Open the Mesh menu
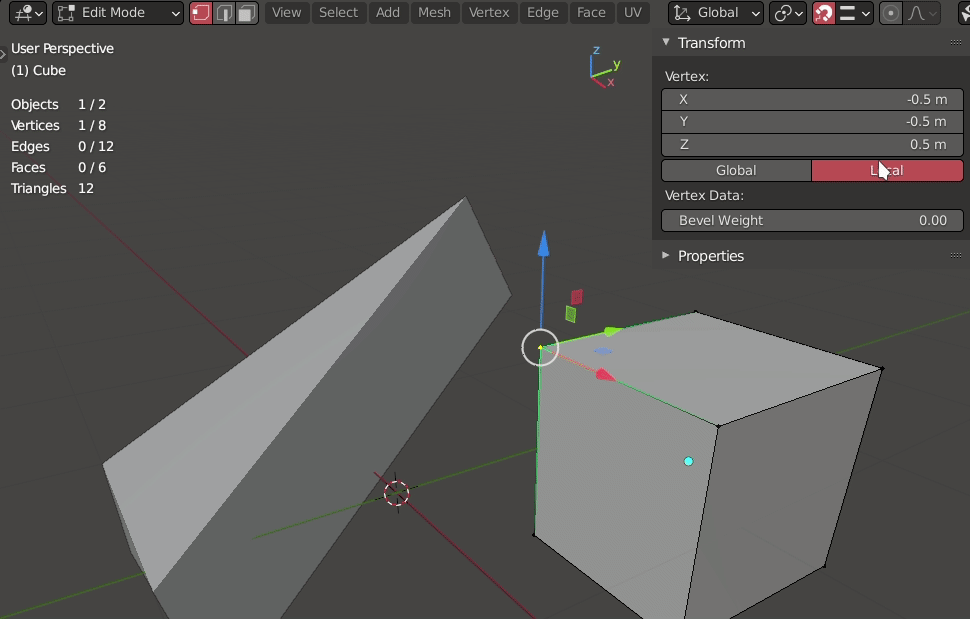Image resolution: width=970 pixels, height=619 pixels. [x=434, y=13]
